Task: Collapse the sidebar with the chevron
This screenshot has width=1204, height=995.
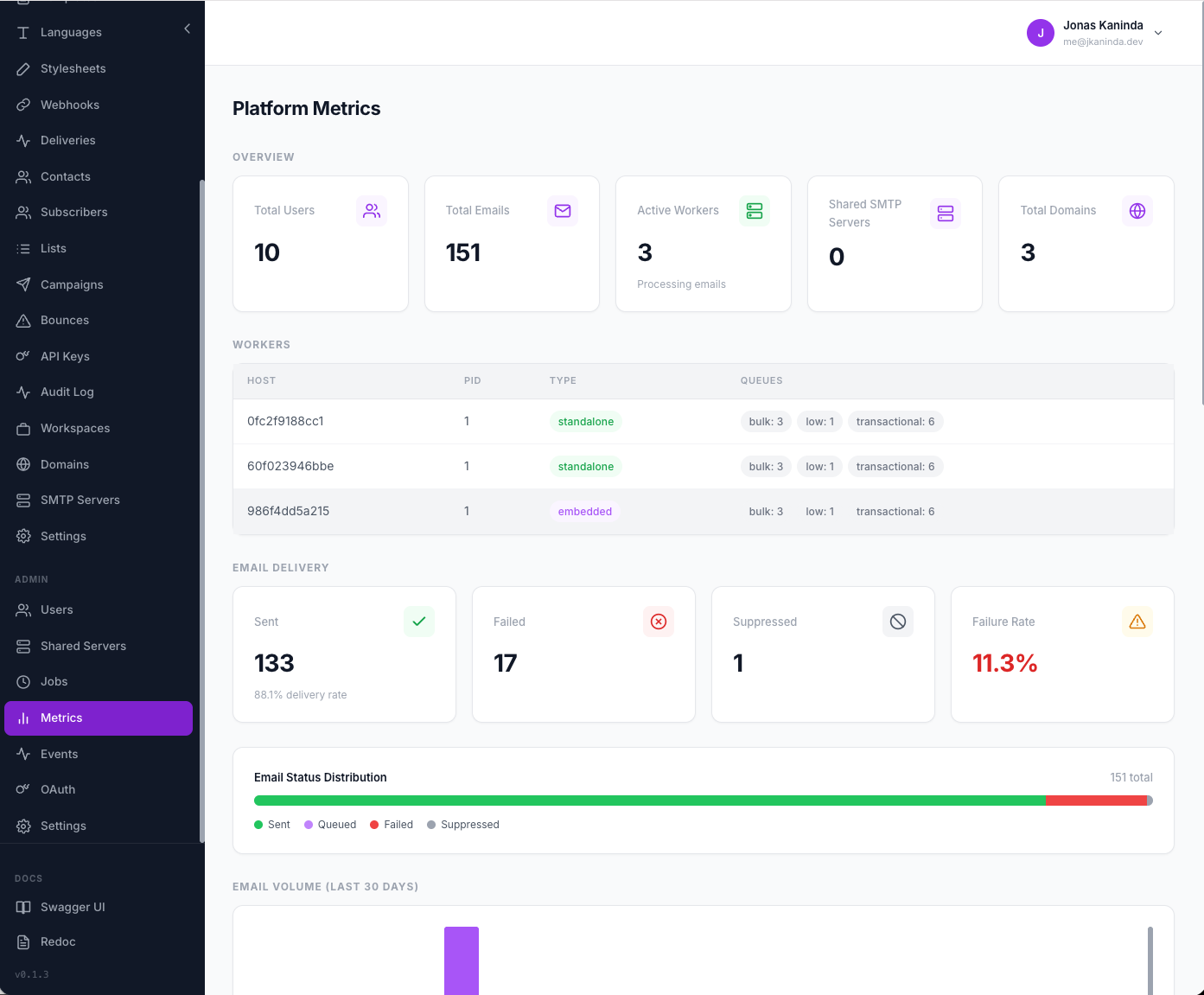Action: click(187, 29)
